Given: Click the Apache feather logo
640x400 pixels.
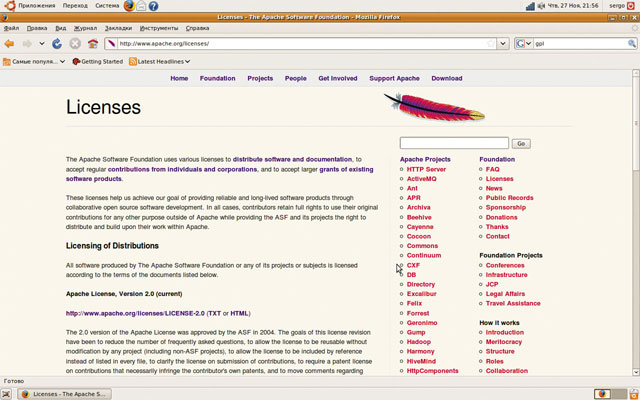Looking at the screenshot, I should [434, 107].
